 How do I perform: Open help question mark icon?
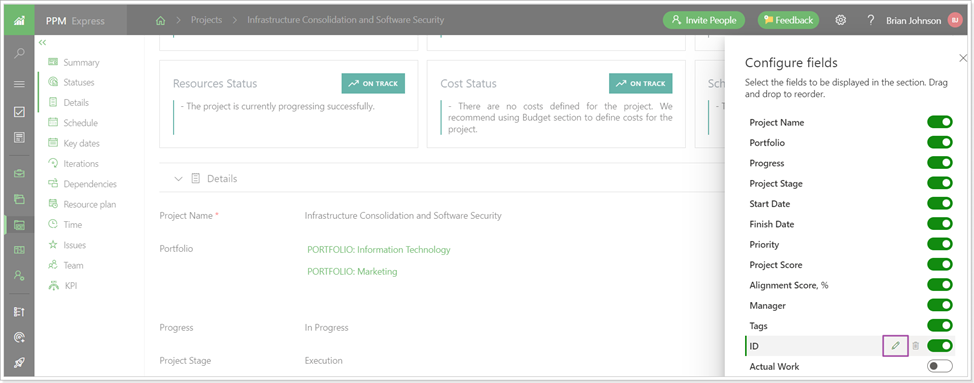tap(871, 20)
